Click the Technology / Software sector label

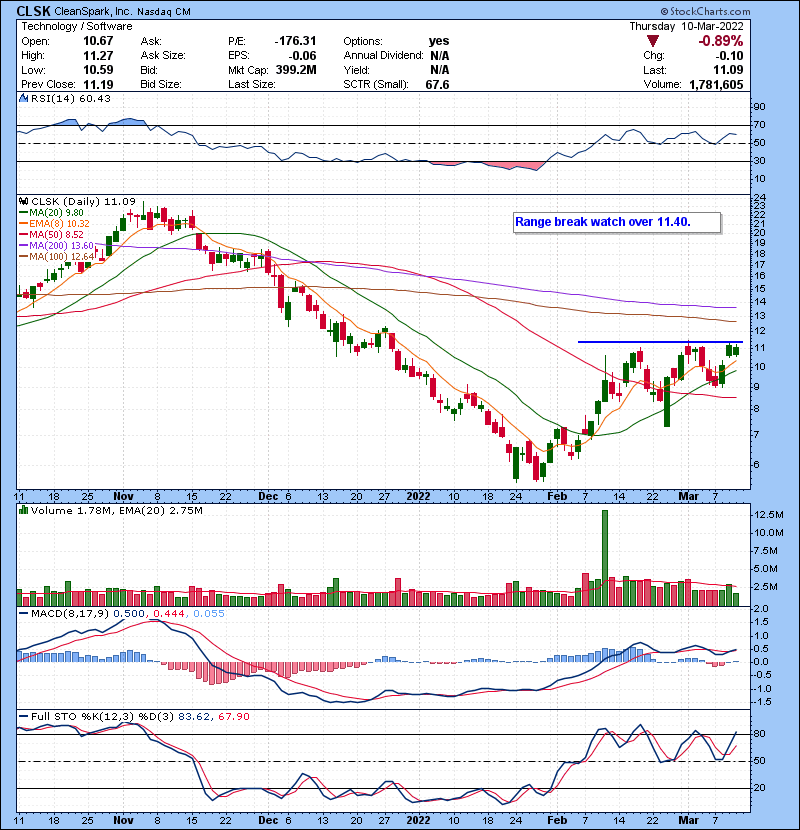click(77, 26)
